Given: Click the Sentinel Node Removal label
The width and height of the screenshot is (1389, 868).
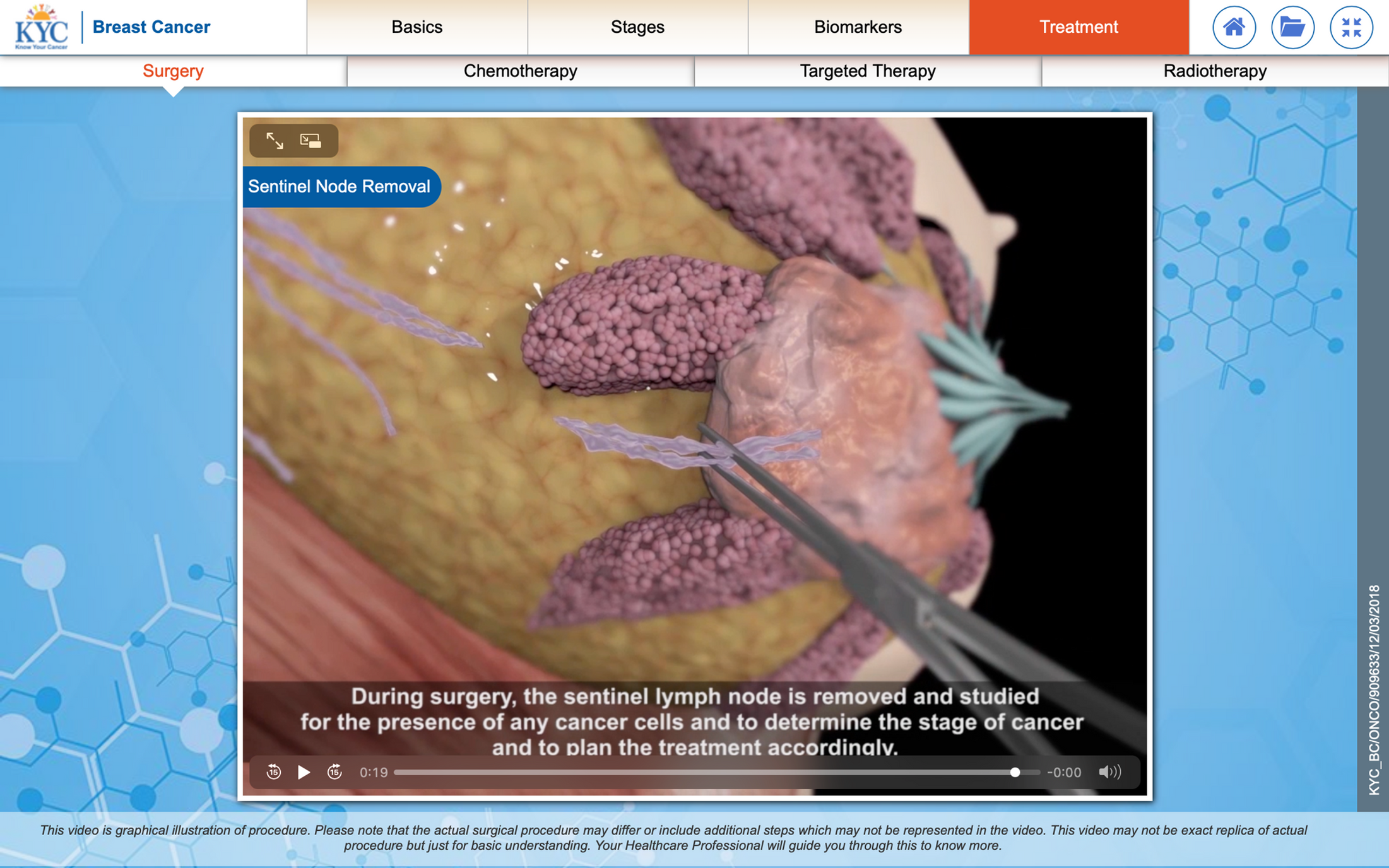Looking at the screenshot, I should point(340,187).
